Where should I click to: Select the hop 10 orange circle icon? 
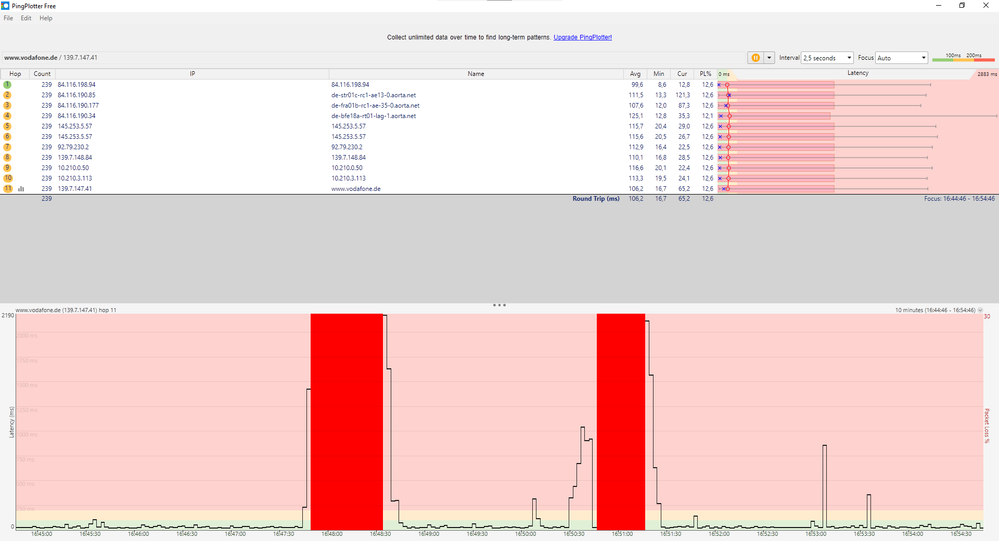(x=8, y=178)
